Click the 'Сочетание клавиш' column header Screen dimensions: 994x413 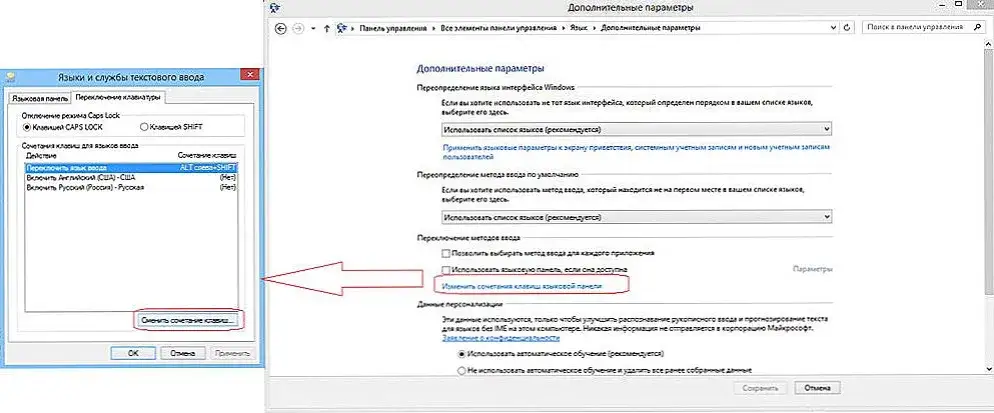(207, 155)
